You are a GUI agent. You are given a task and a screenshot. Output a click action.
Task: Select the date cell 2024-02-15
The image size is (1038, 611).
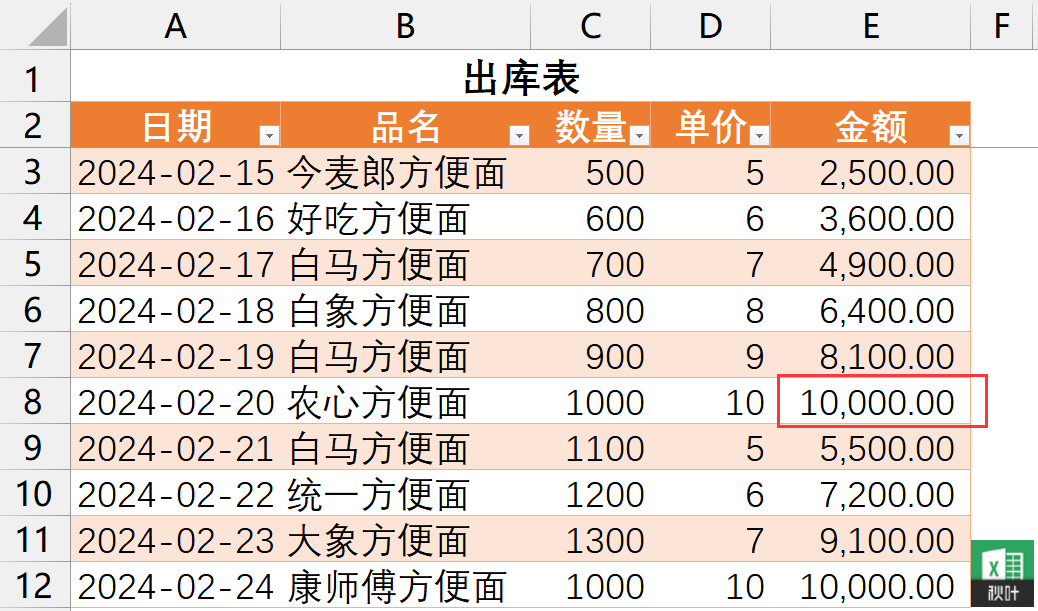tap(175, 171)
